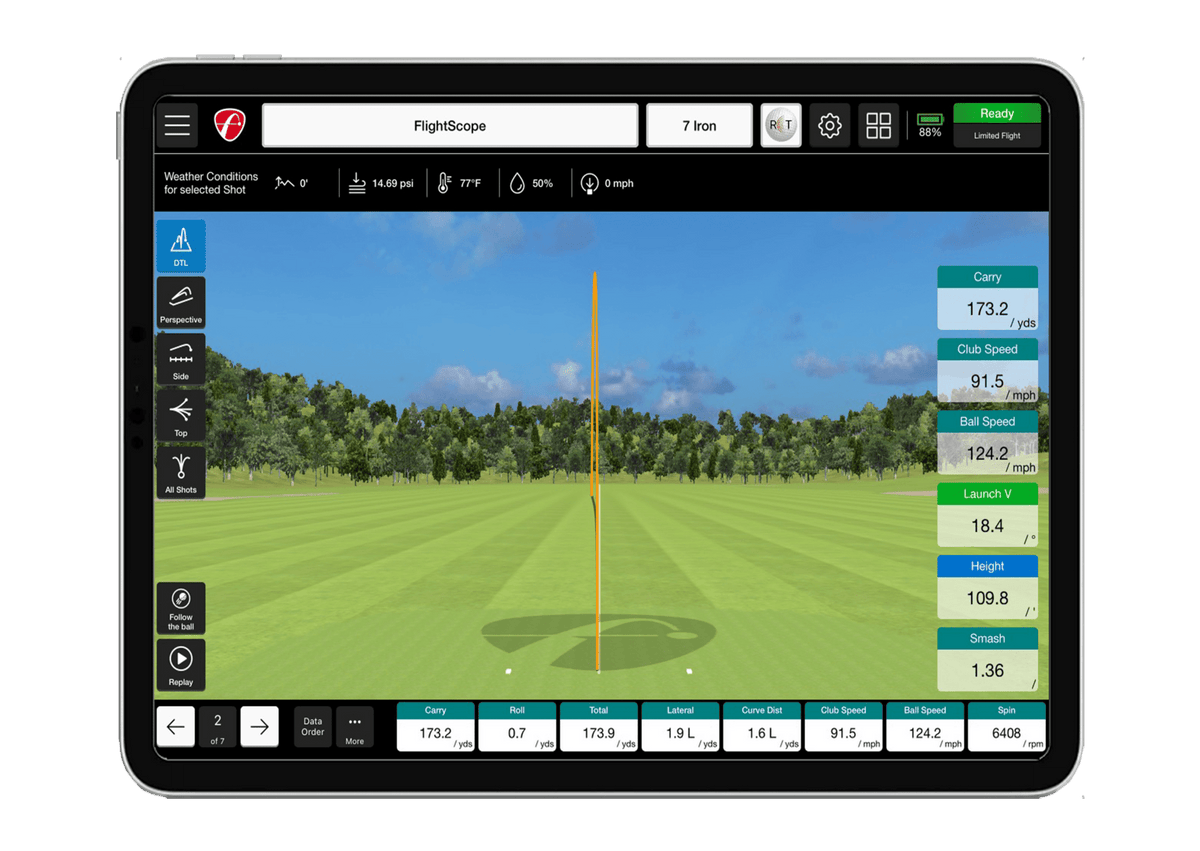Show All Shots view
Screen dimensions: 1200x851
coord(181,473)
